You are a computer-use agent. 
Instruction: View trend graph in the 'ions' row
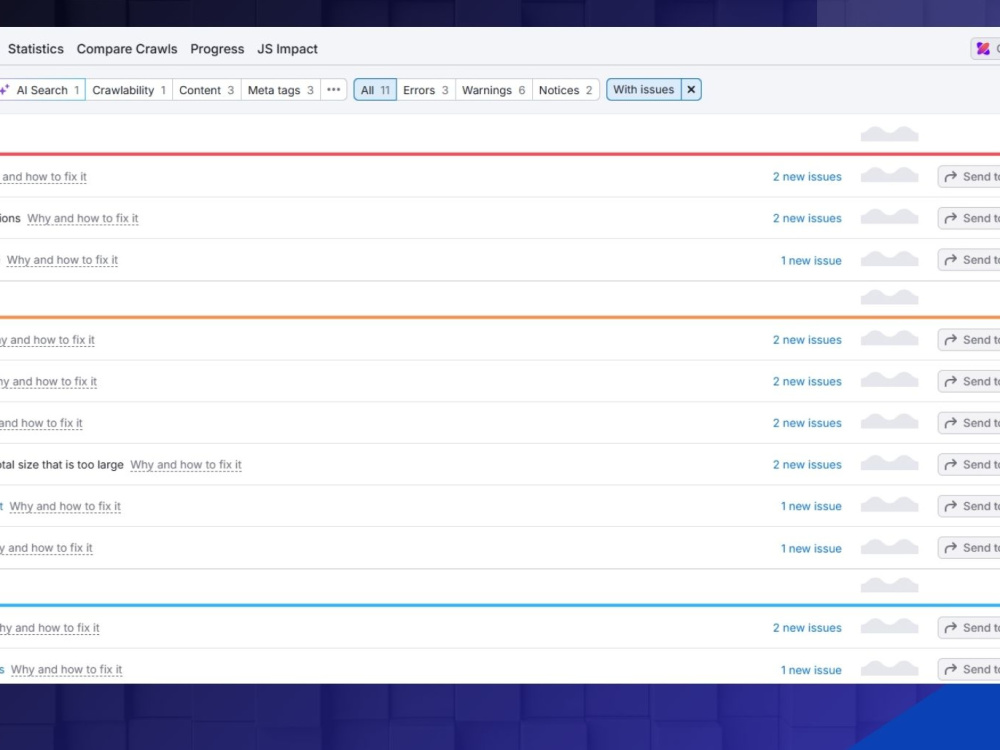(890, 217)
